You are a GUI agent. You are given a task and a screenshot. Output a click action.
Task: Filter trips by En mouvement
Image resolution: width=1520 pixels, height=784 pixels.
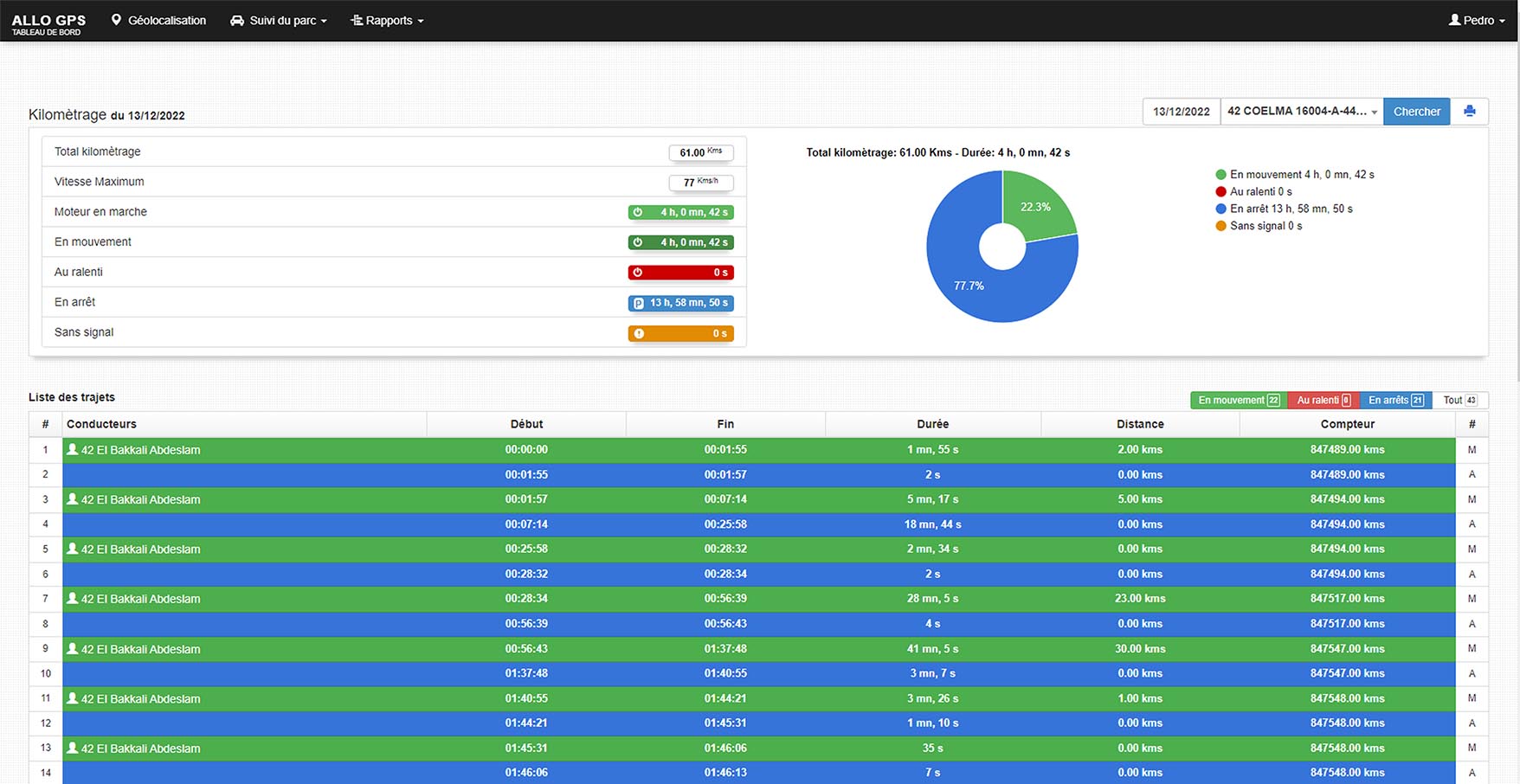(1238, 400)
